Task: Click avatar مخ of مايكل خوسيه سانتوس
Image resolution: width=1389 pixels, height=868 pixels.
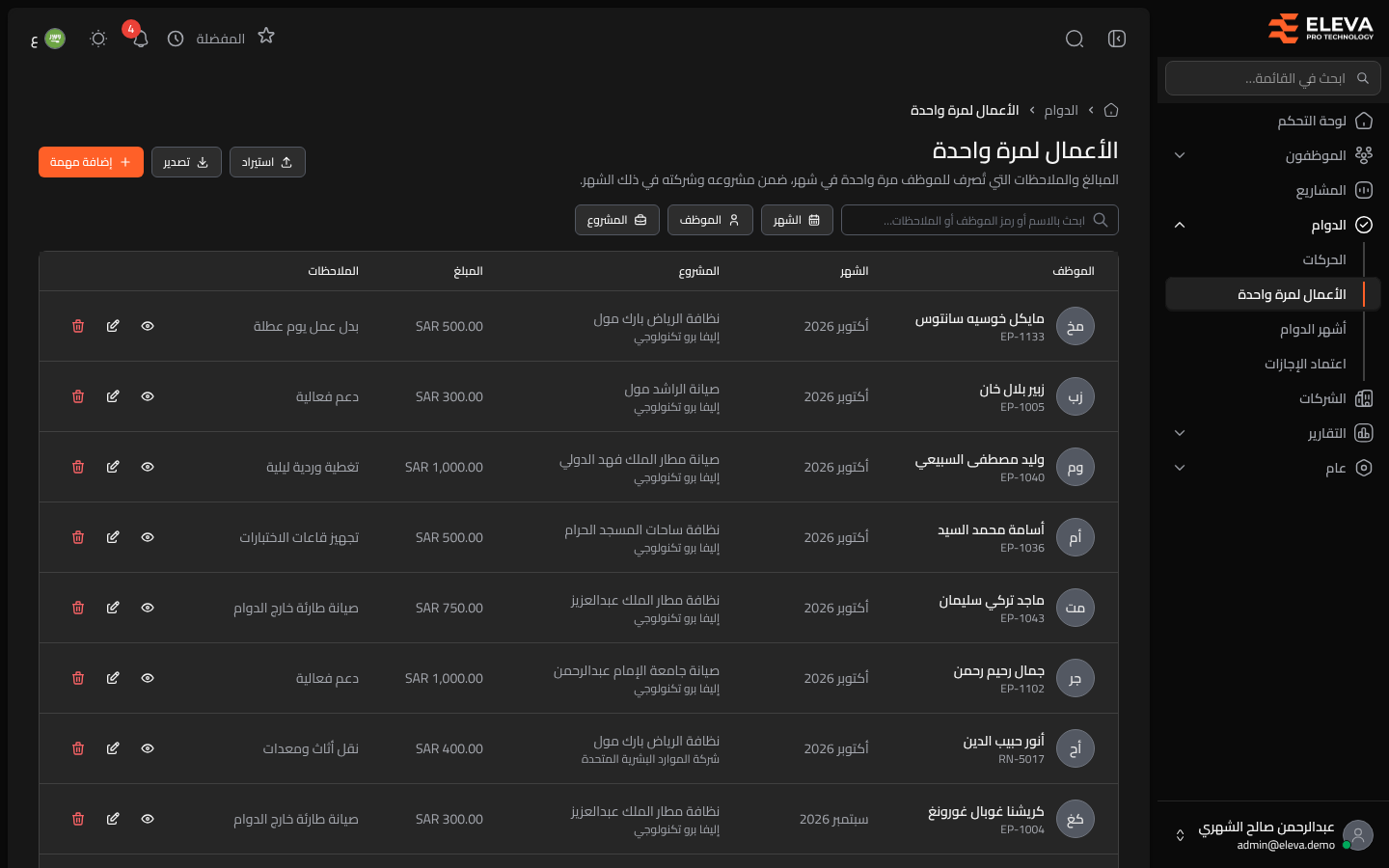Action: tap(1076, 326)
